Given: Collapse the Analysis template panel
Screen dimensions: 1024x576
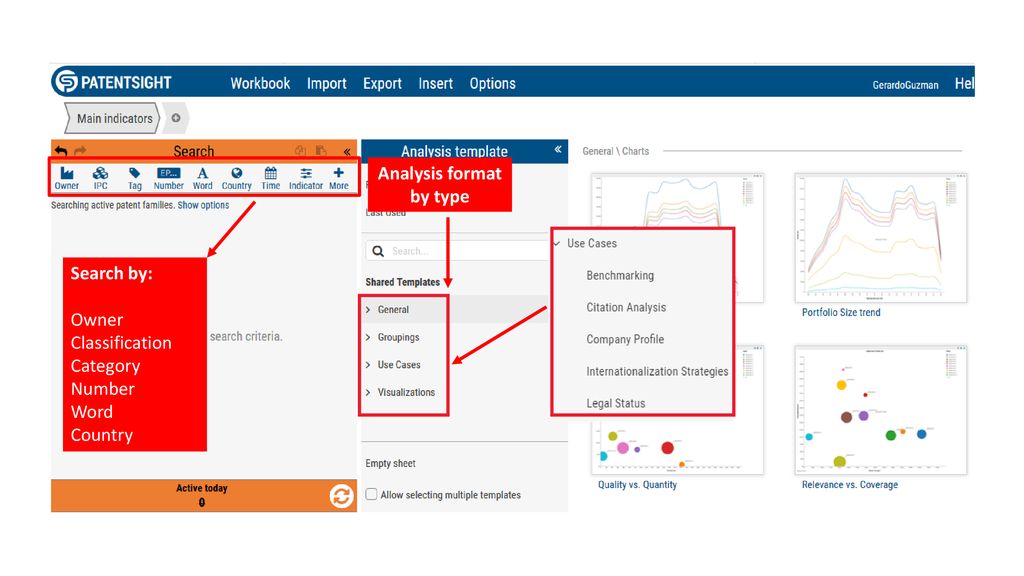Looking at the screenshot, I should tap(558, 150).
